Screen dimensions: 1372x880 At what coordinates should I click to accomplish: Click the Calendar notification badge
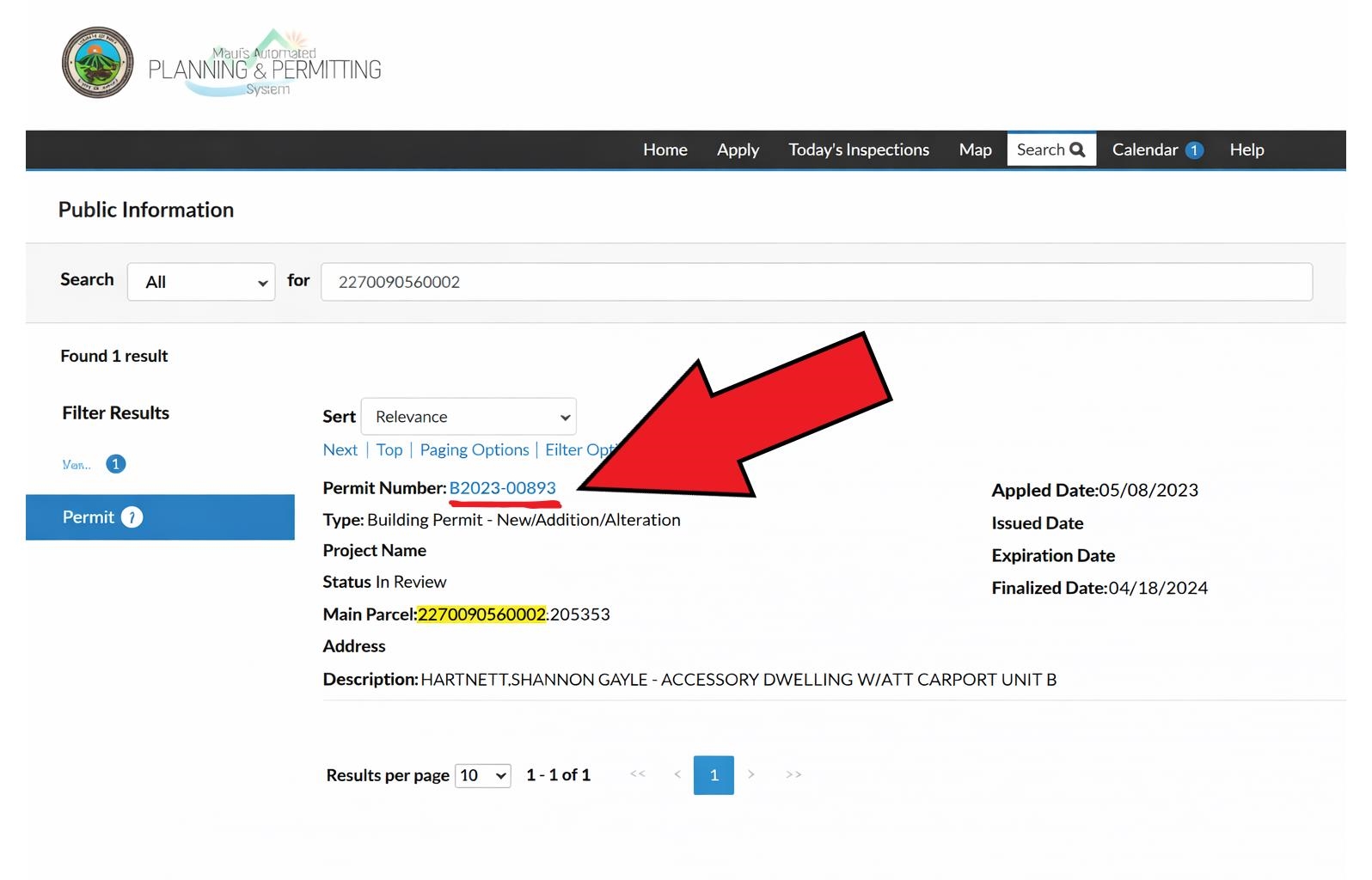(1193, 150)
